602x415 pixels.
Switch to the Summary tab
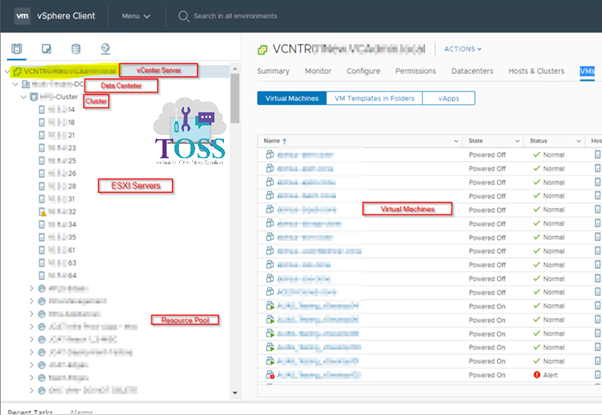(x=273, y=71)
